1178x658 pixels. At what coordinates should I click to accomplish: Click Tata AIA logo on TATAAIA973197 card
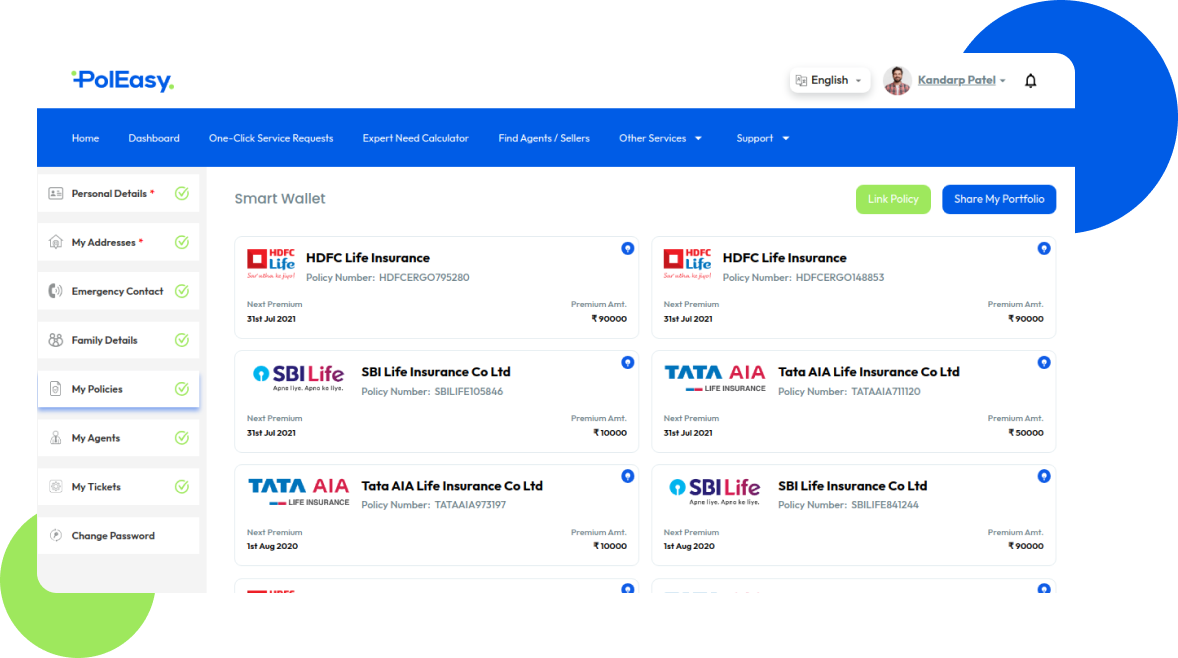298,491
